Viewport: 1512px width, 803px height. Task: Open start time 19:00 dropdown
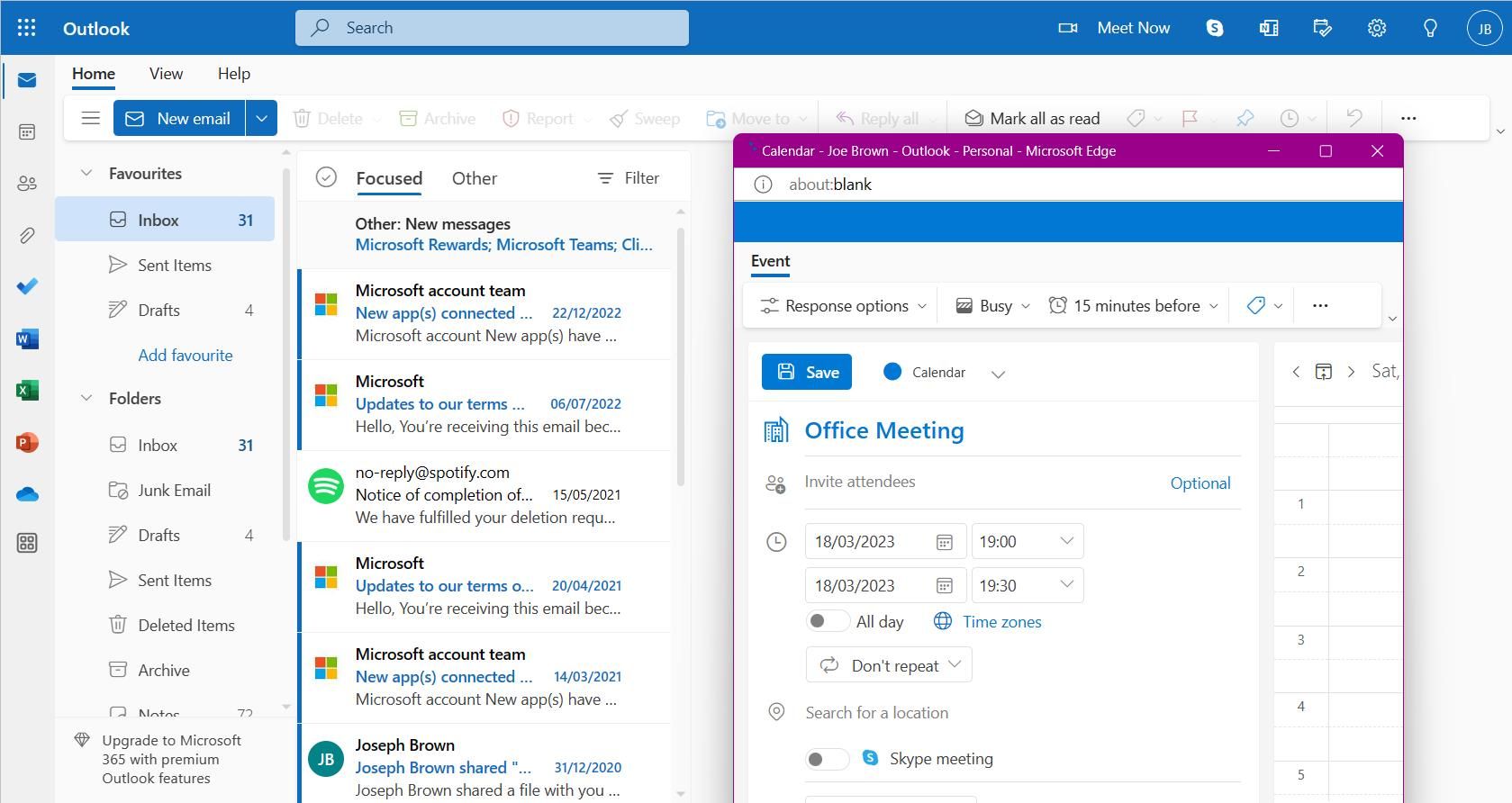click(x=1028, y=541)
